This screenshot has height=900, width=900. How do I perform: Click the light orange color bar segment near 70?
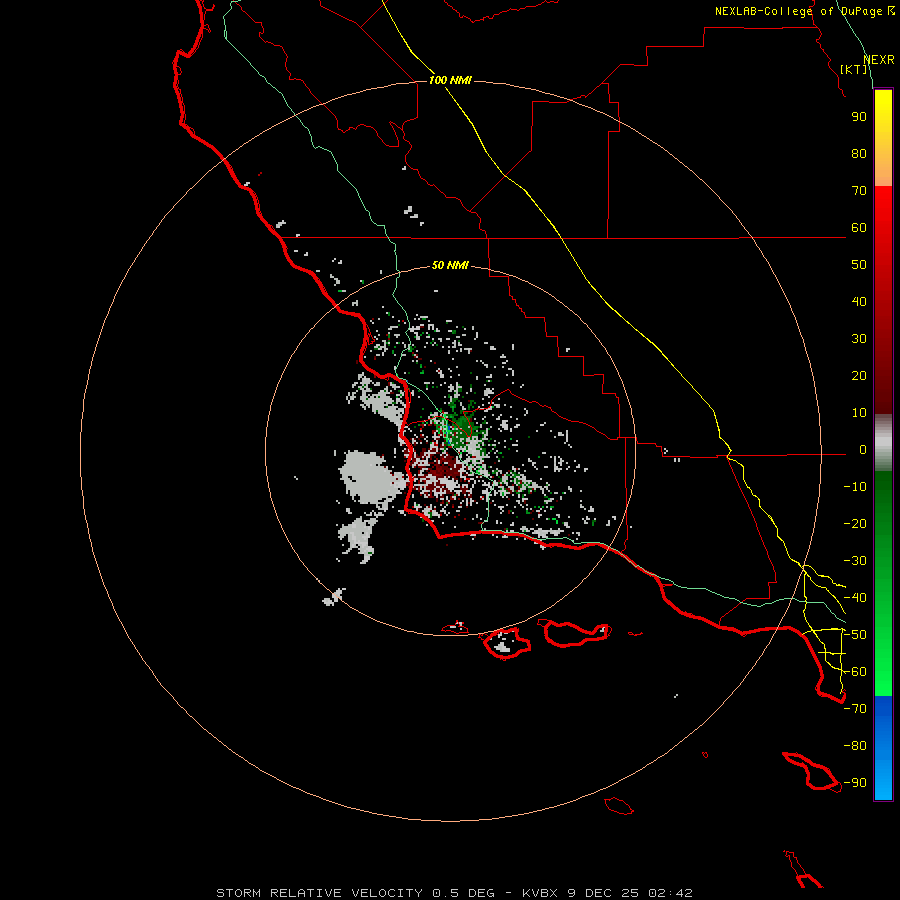click(883, 171)
